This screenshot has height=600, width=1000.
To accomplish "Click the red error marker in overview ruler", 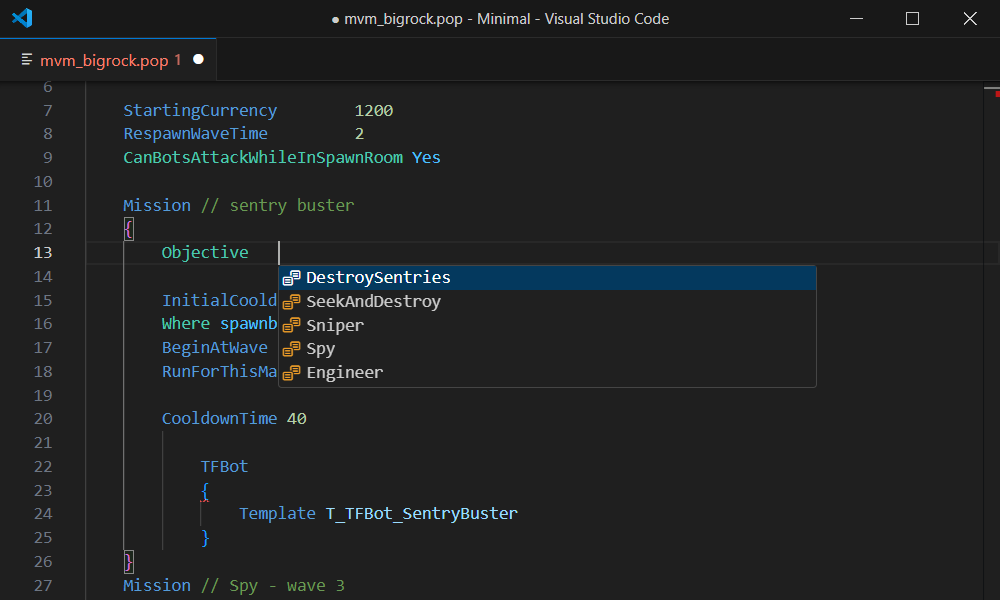I will [x=997, y=94].
